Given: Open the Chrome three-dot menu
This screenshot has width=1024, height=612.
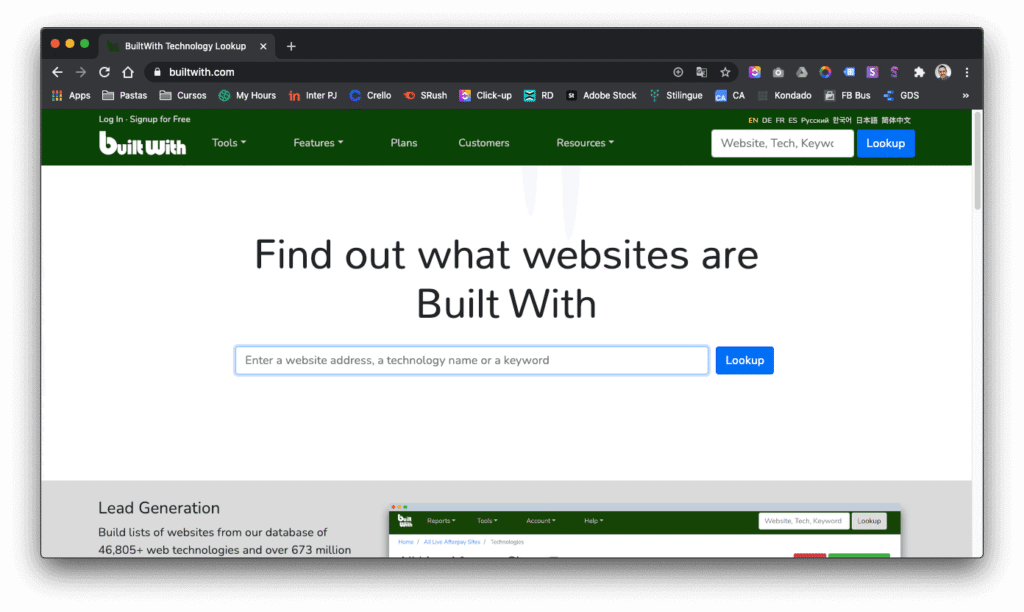Looking at the screenshot, I should pos(967,72).
